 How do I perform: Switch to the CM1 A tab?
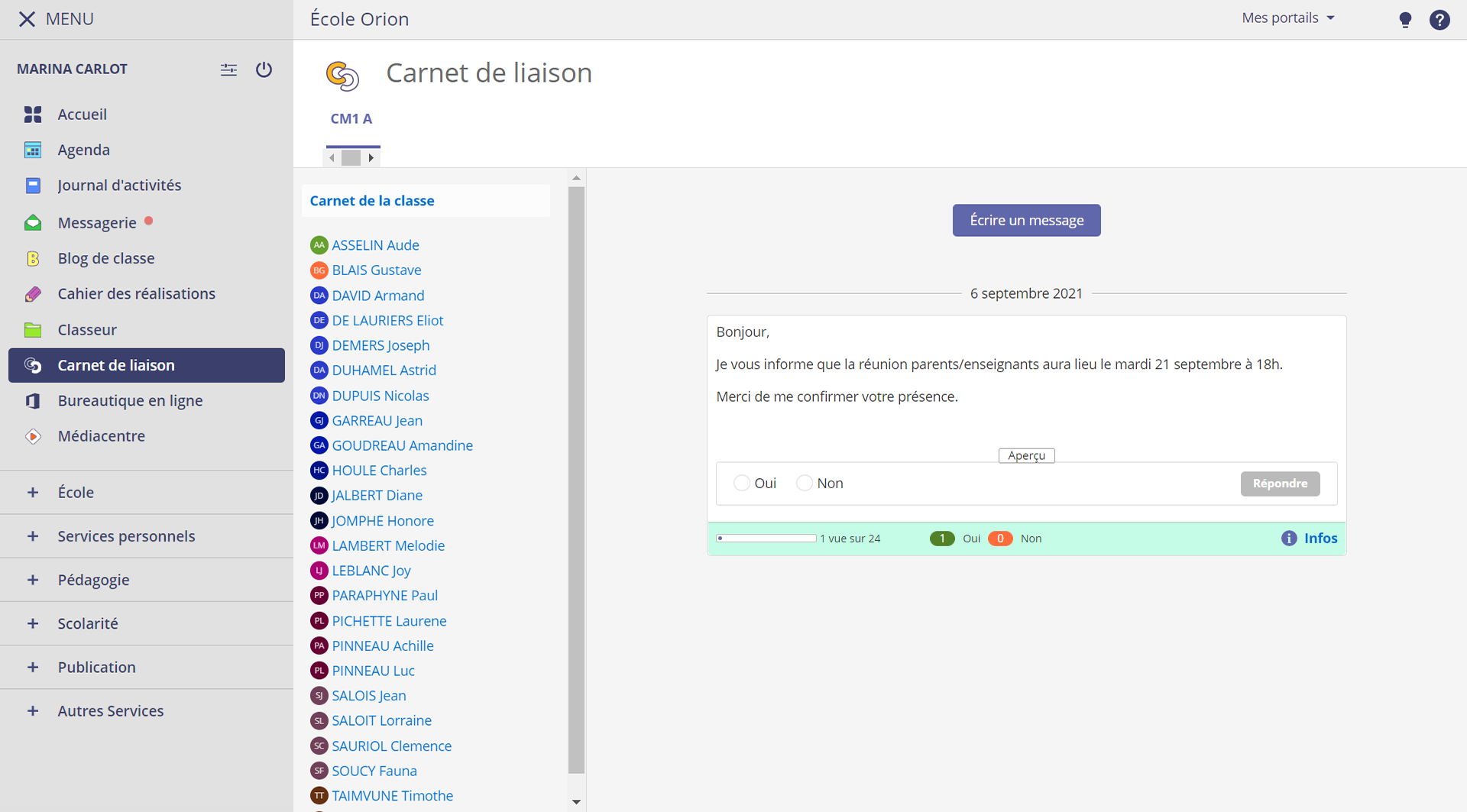pos(351,119)
